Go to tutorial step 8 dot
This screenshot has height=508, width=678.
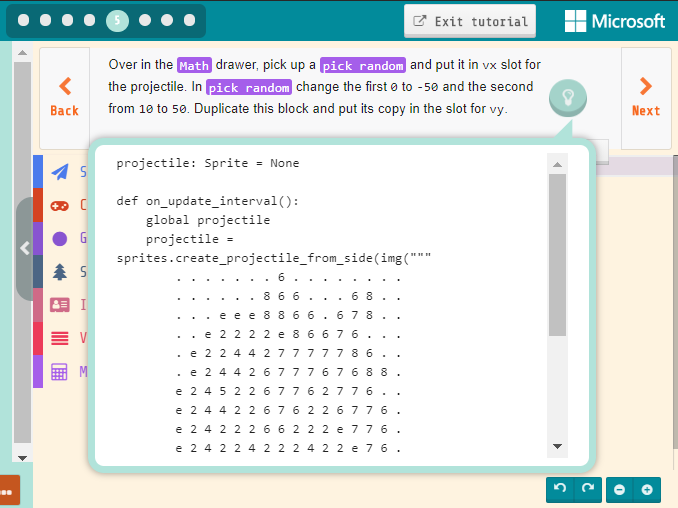click(x=189, y=20)
